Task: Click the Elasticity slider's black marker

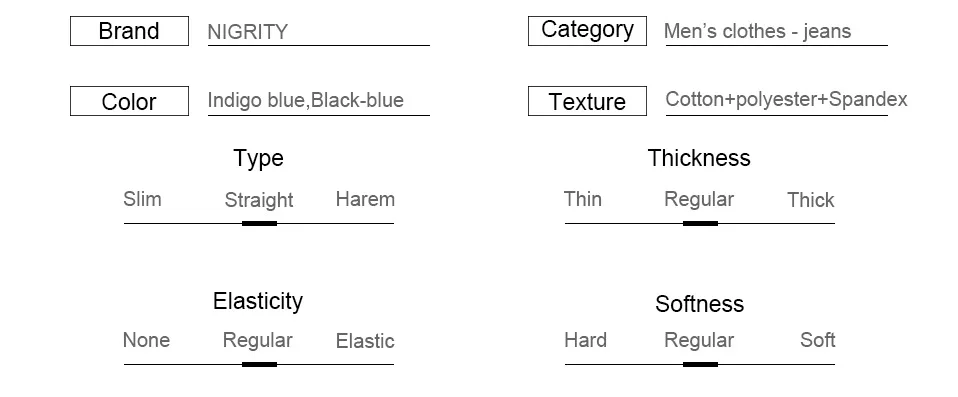Action: tap(260, 365)
